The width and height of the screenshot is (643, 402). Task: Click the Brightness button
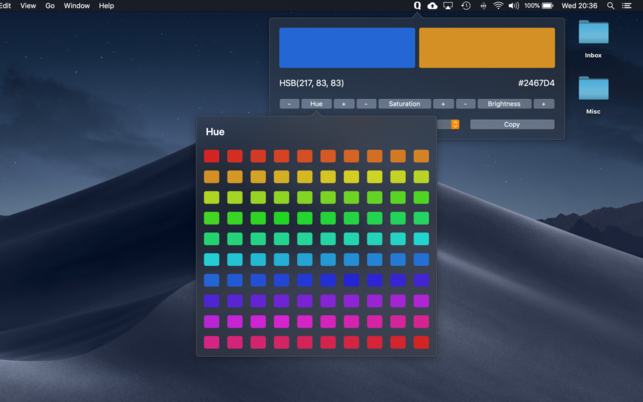click(x=504, y=104)
